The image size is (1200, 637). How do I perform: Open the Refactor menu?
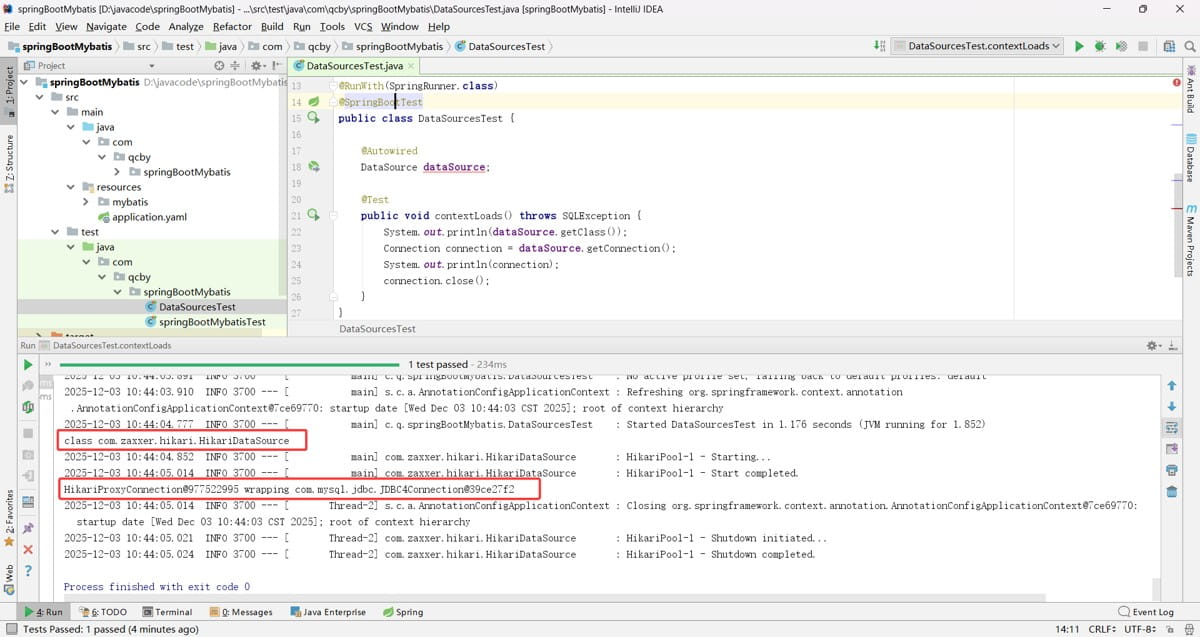(x=232, y=27)
